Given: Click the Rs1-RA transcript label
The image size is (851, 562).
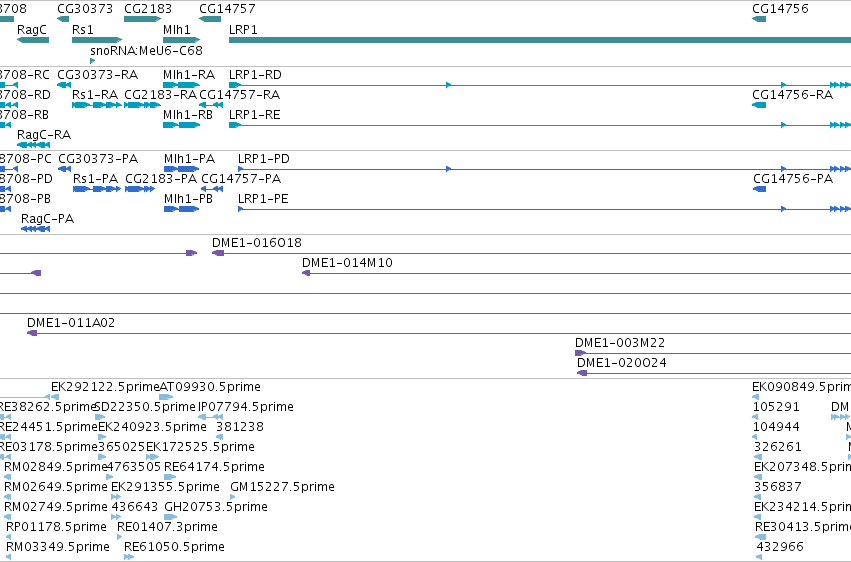Looking at the screenshot, I should pyautogui.click(x=94, y=94).
